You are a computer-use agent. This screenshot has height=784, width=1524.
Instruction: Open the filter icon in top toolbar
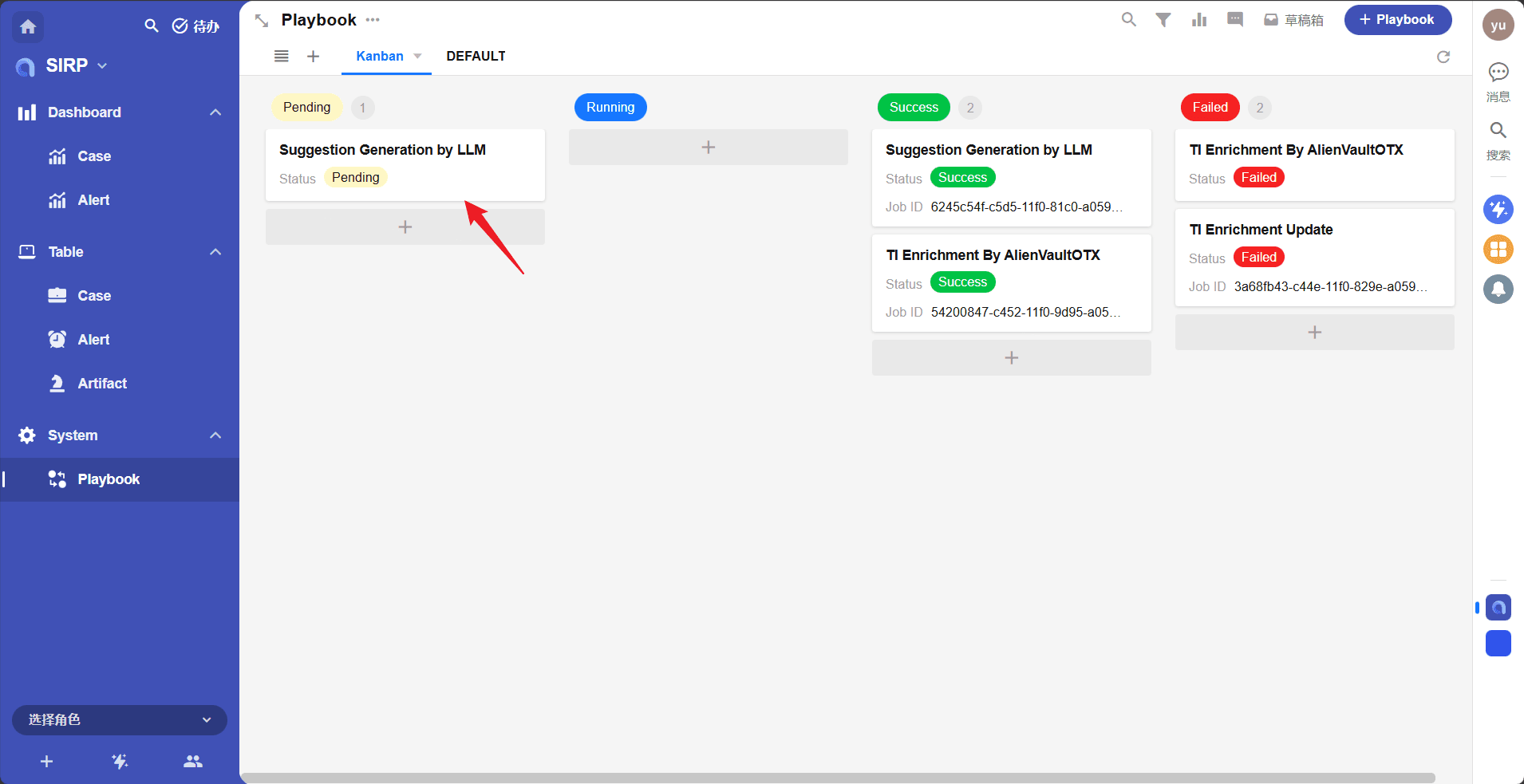click(1163, 20)
